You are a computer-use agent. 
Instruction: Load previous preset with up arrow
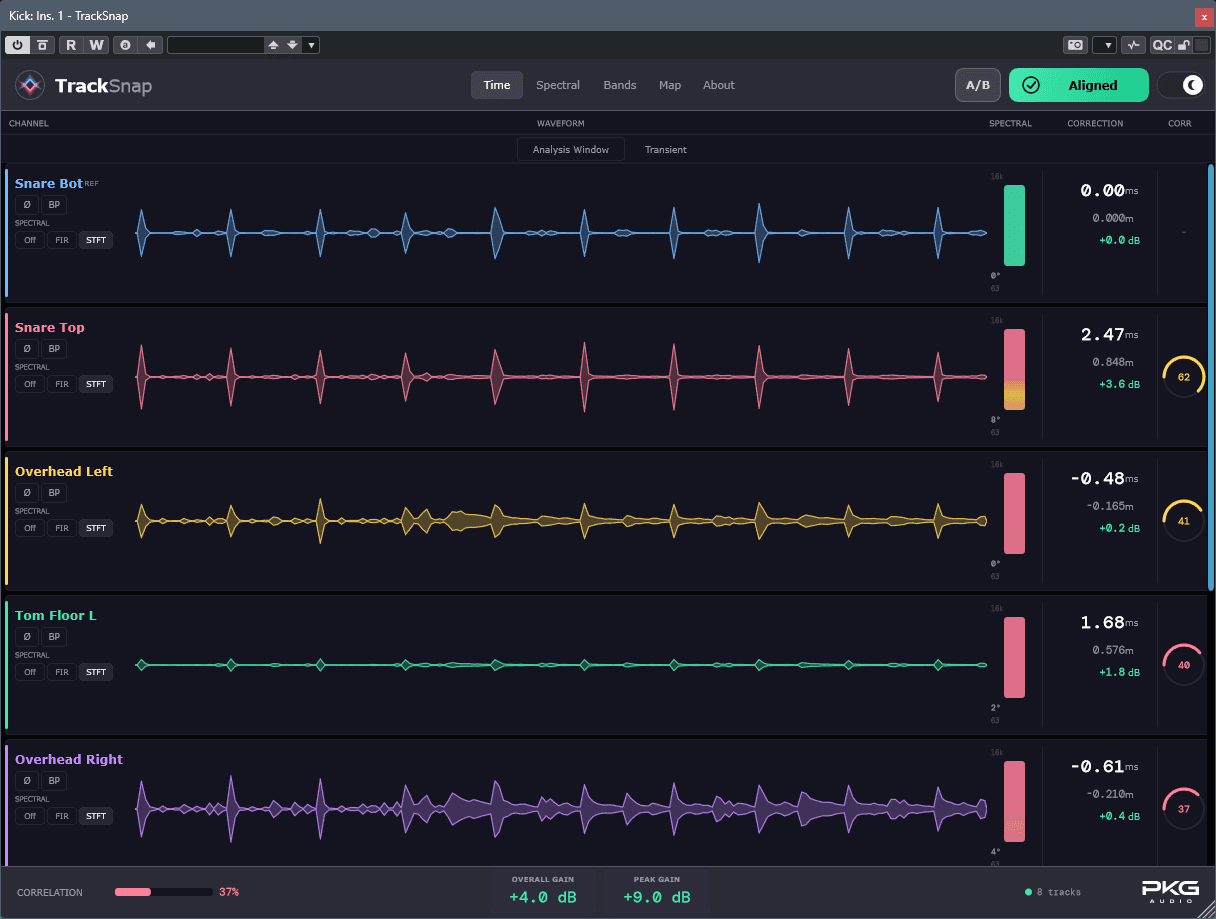click(274, 45)
